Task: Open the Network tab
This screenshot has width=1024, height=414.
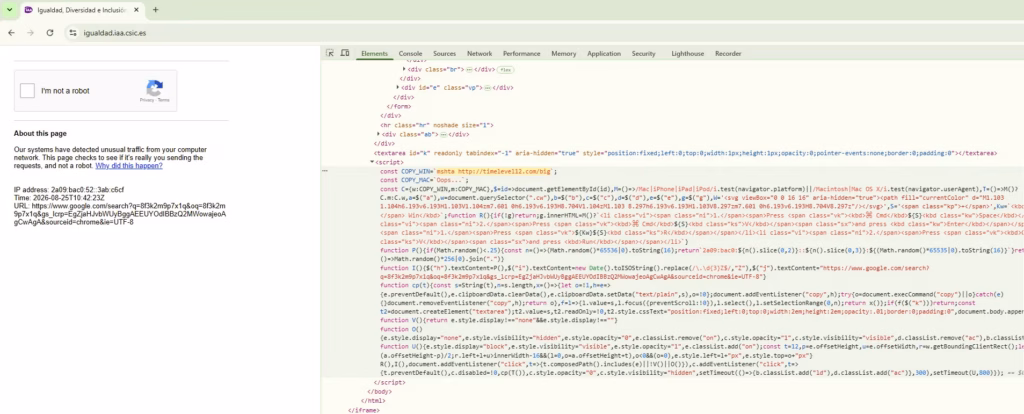Action: (x=479, y=54)
